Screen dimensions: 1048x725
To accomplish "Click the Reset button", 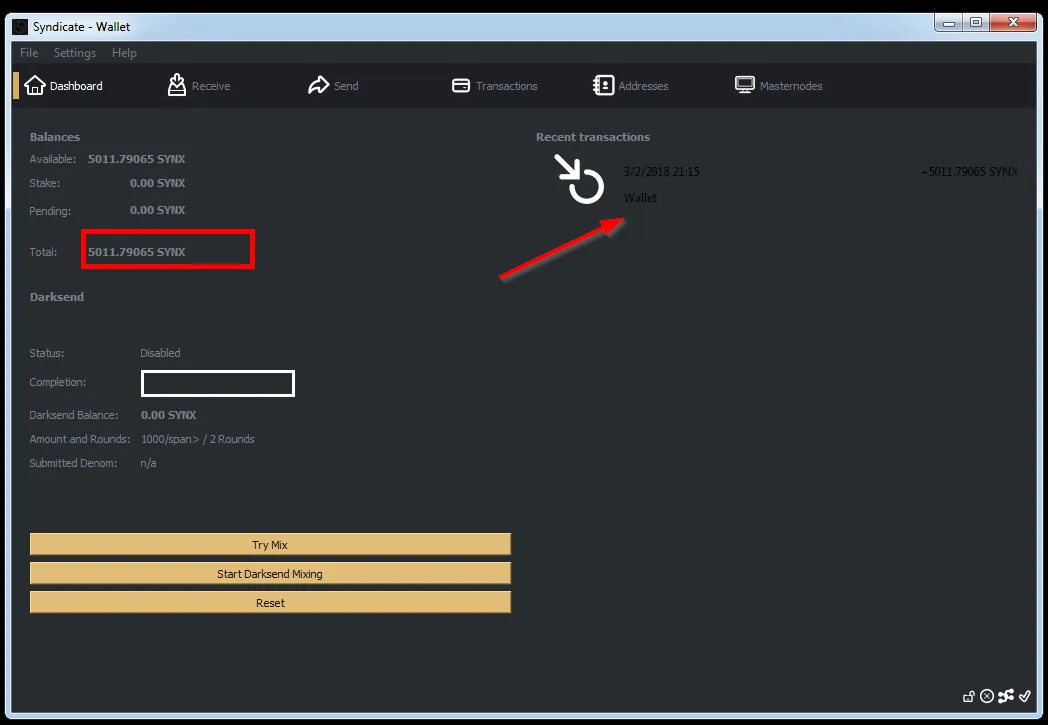I will pyautogui.click(x=270, y=603).
